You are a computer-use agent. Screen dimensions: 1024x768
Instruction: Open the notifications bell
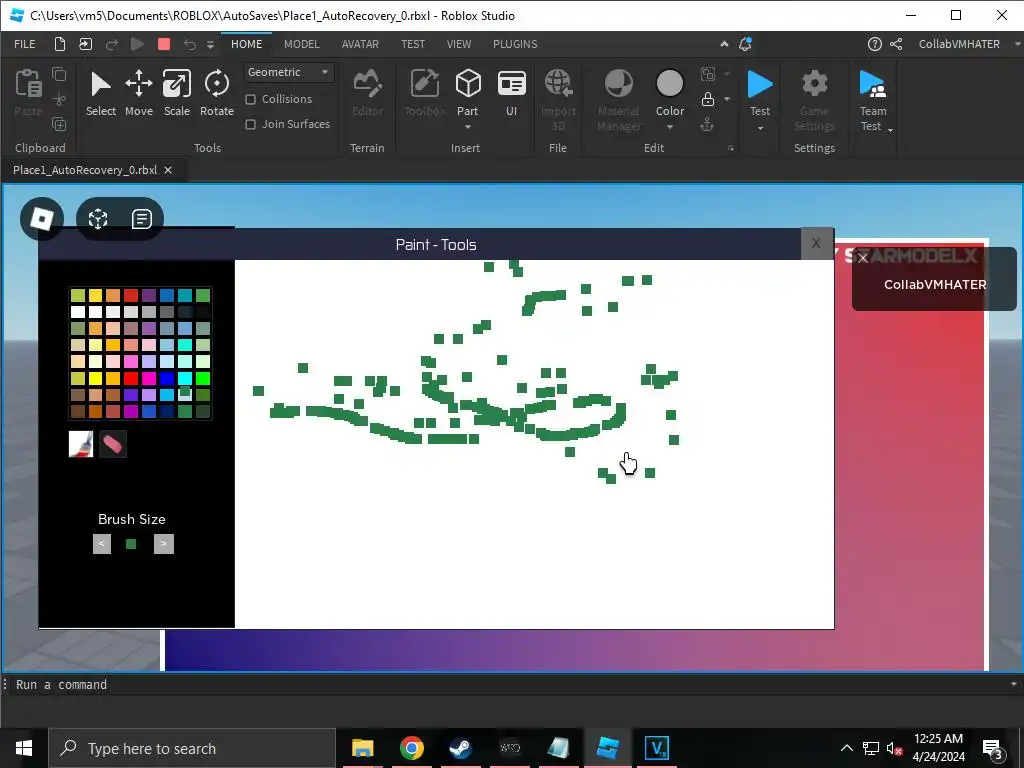[745, 44]
